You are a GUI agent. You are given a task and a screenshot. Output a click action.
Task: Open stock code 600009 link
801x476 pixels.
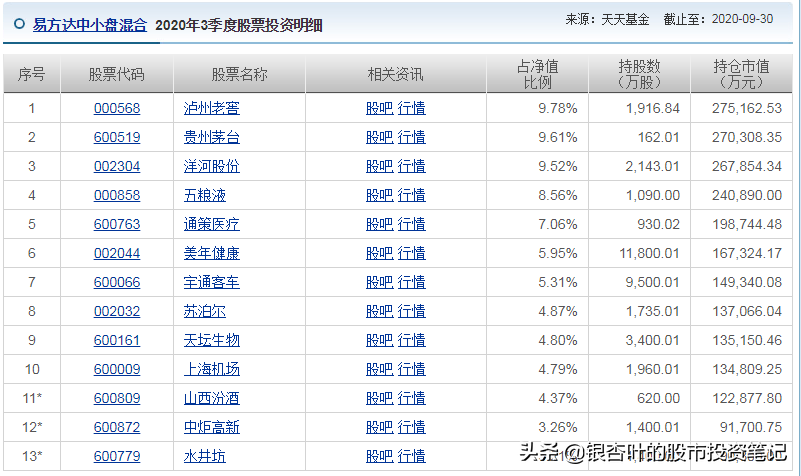pos(117,369)
